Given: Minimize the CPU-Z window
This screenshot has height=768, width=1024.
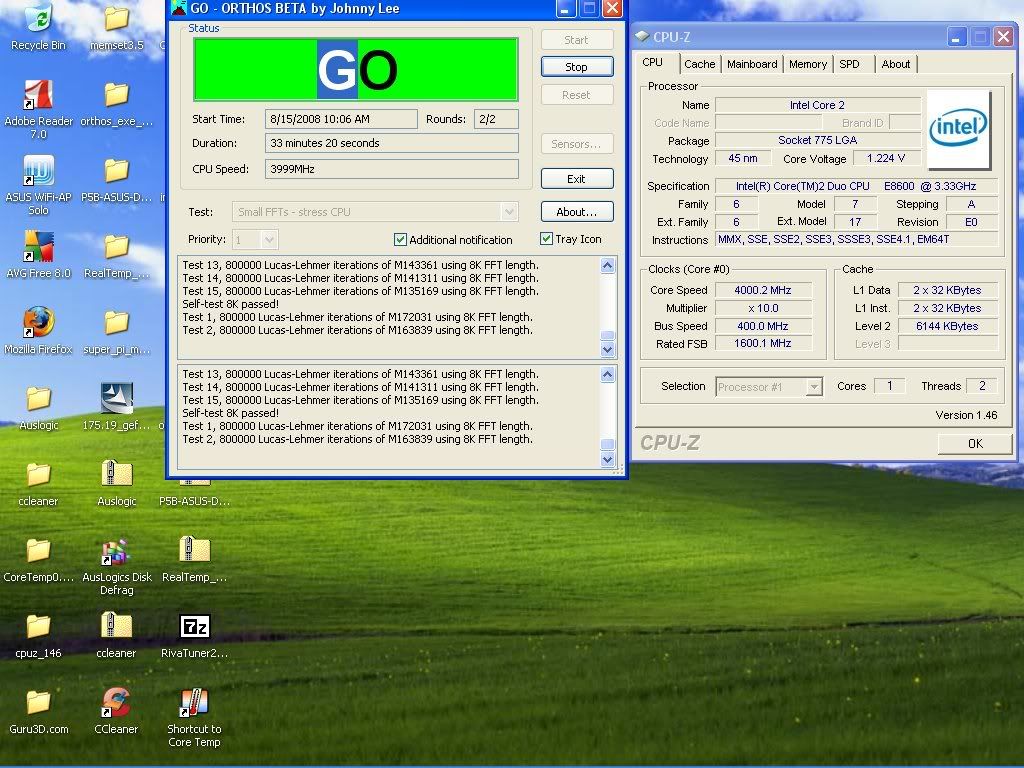Looking at the screenshot, I should point(956,37).
